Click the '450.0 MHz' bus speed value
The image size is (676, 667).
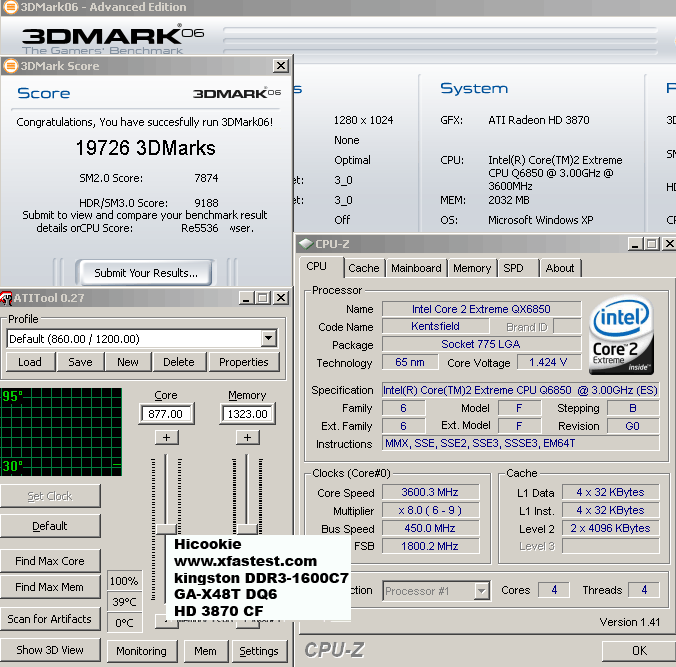pyautogui.click(x=430, y=528)
